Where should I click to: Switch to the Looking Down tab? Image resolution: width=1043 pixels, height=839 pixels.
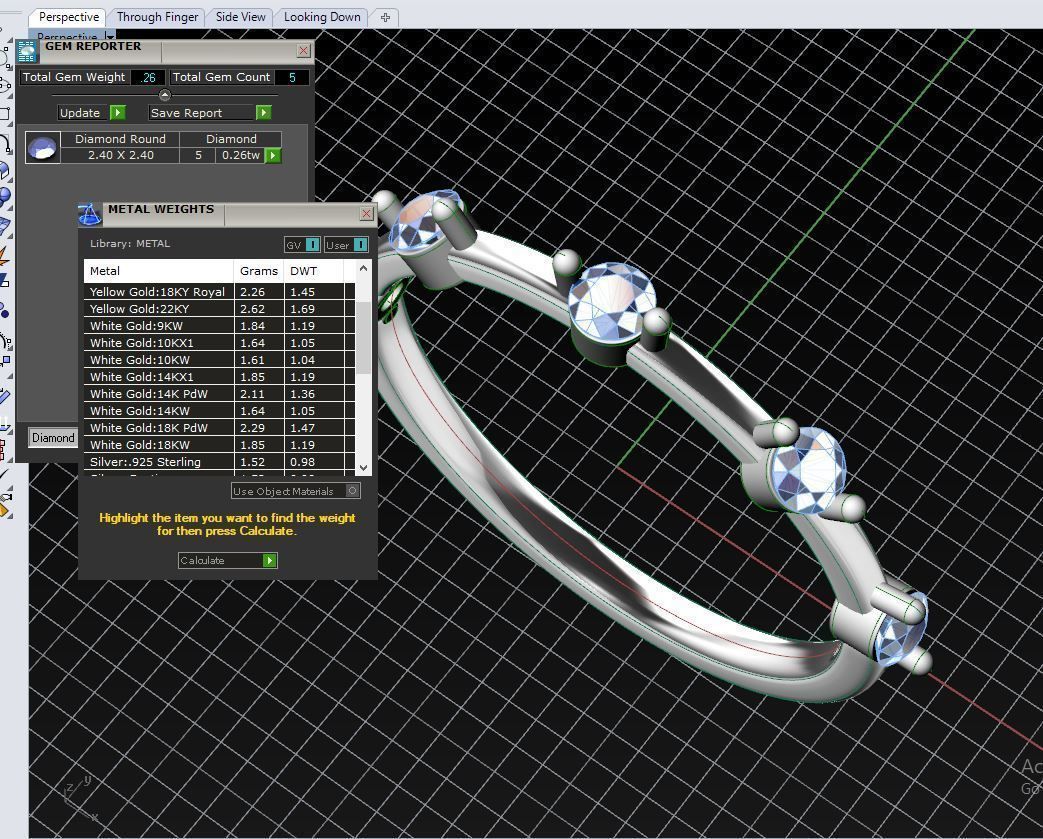pyautogui.click(x=322, y=17)
